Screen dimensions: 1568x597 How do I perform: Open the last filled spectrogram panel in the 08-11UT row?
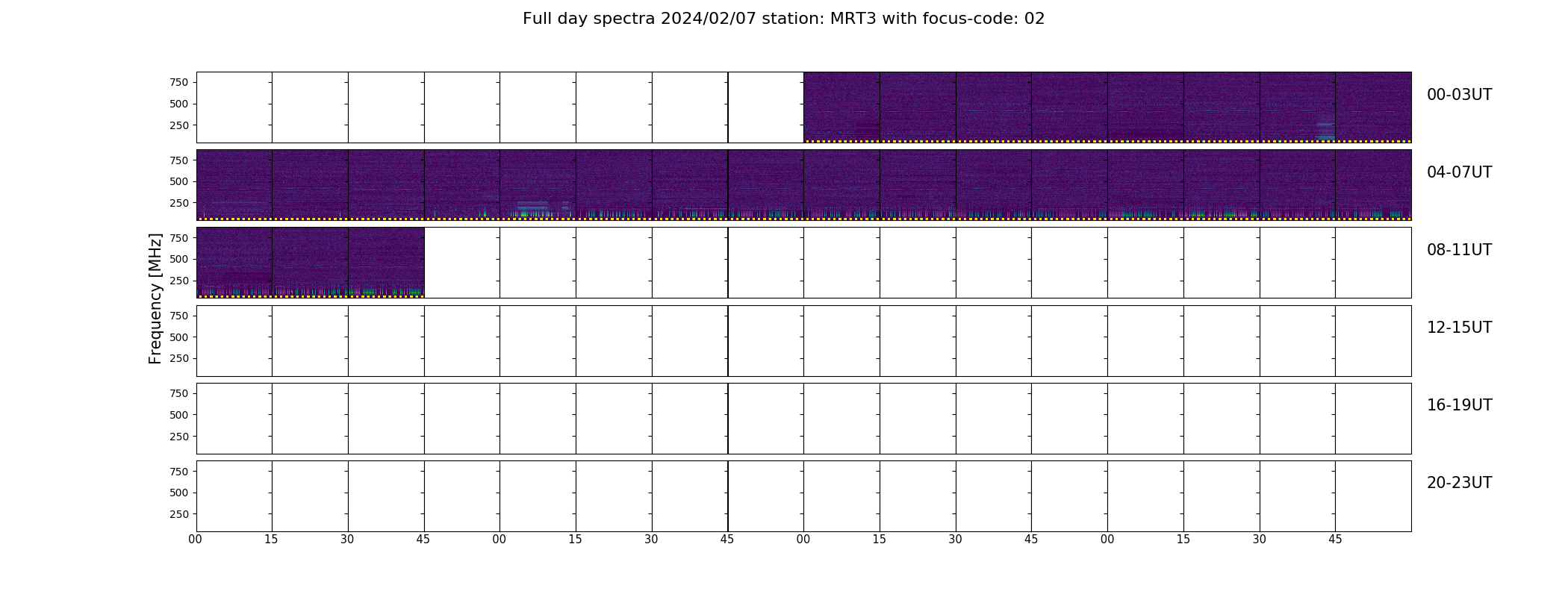click(x=386, y=263)
